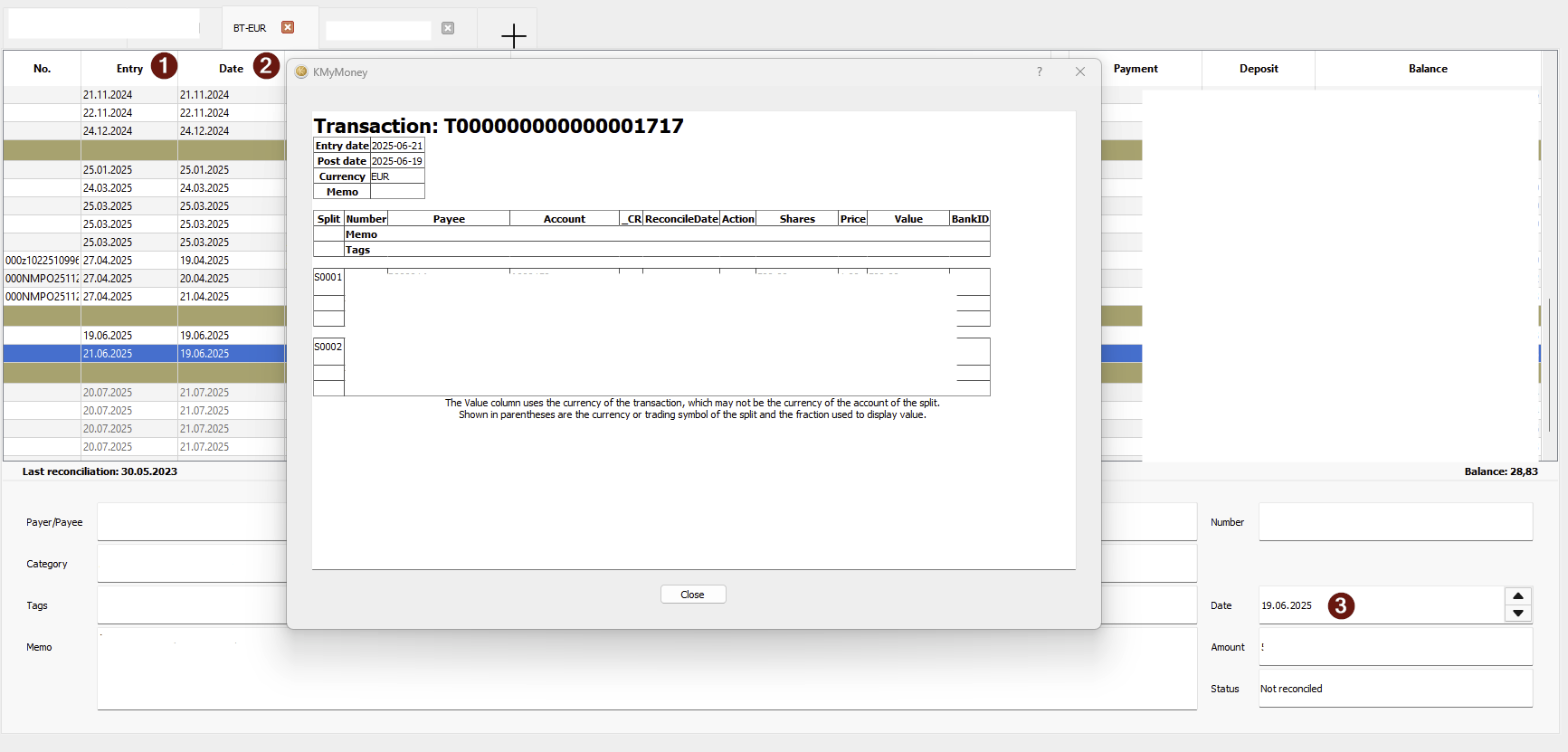Click the dialog help question mark icon
The height and width of the screenshot is (752, 1568).
click(1040, 72)
